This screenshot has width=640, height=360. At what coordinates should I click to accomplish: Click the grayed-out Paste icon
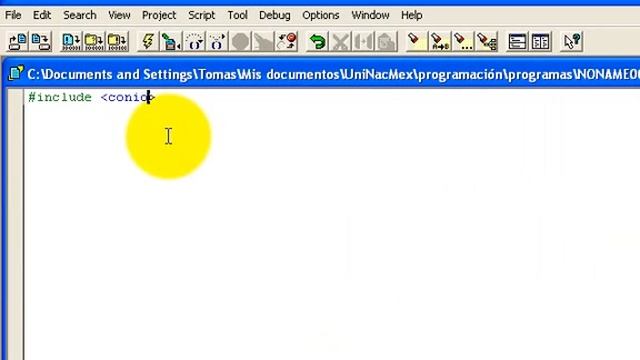click(387, 41)
